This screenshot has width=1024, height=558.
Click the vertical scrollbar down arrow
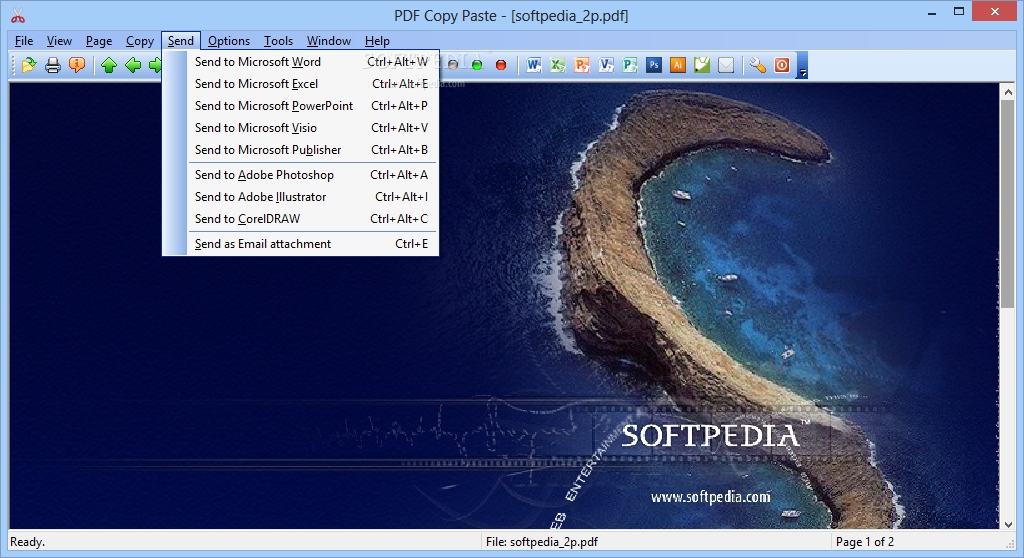click(x=1008, y=523)
